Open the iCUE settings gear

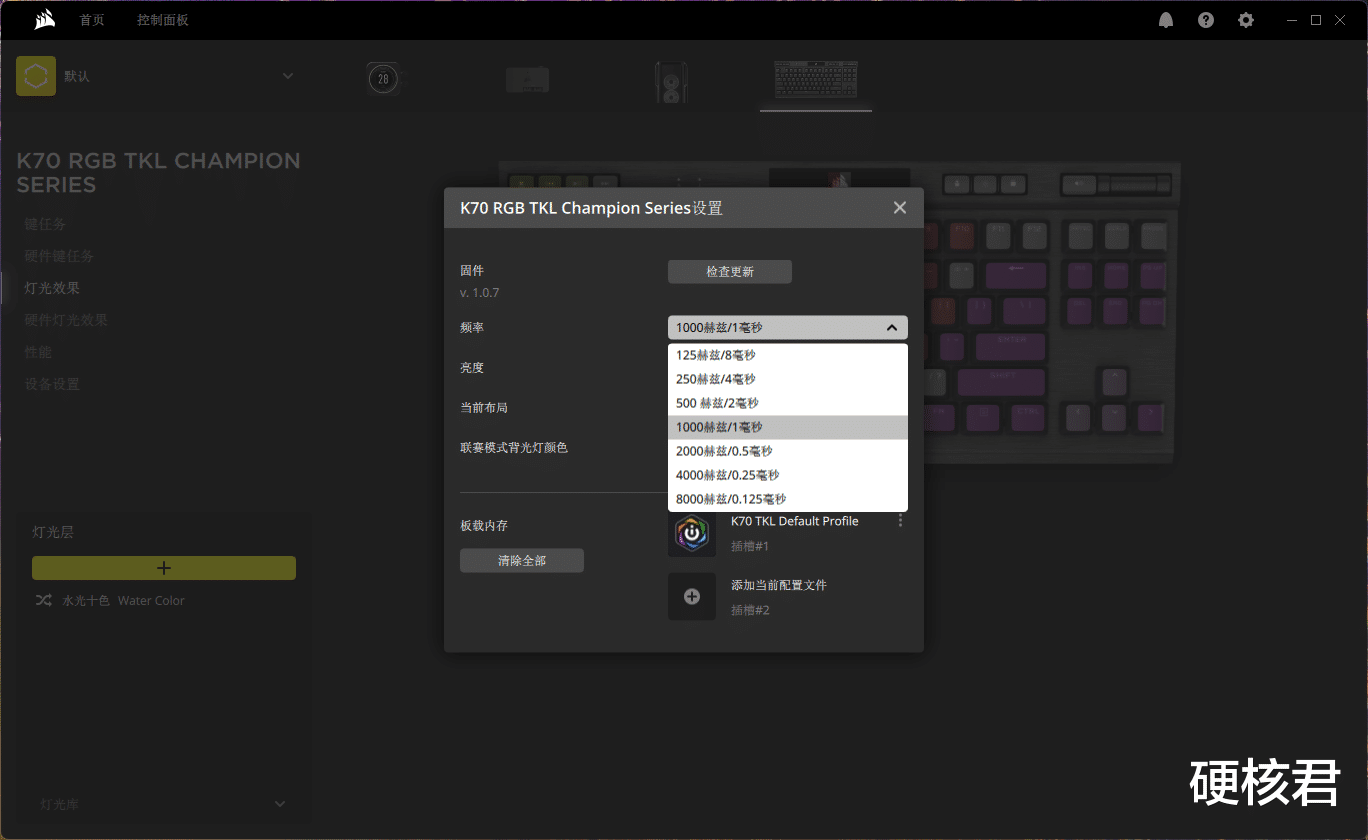[1245, 19]
